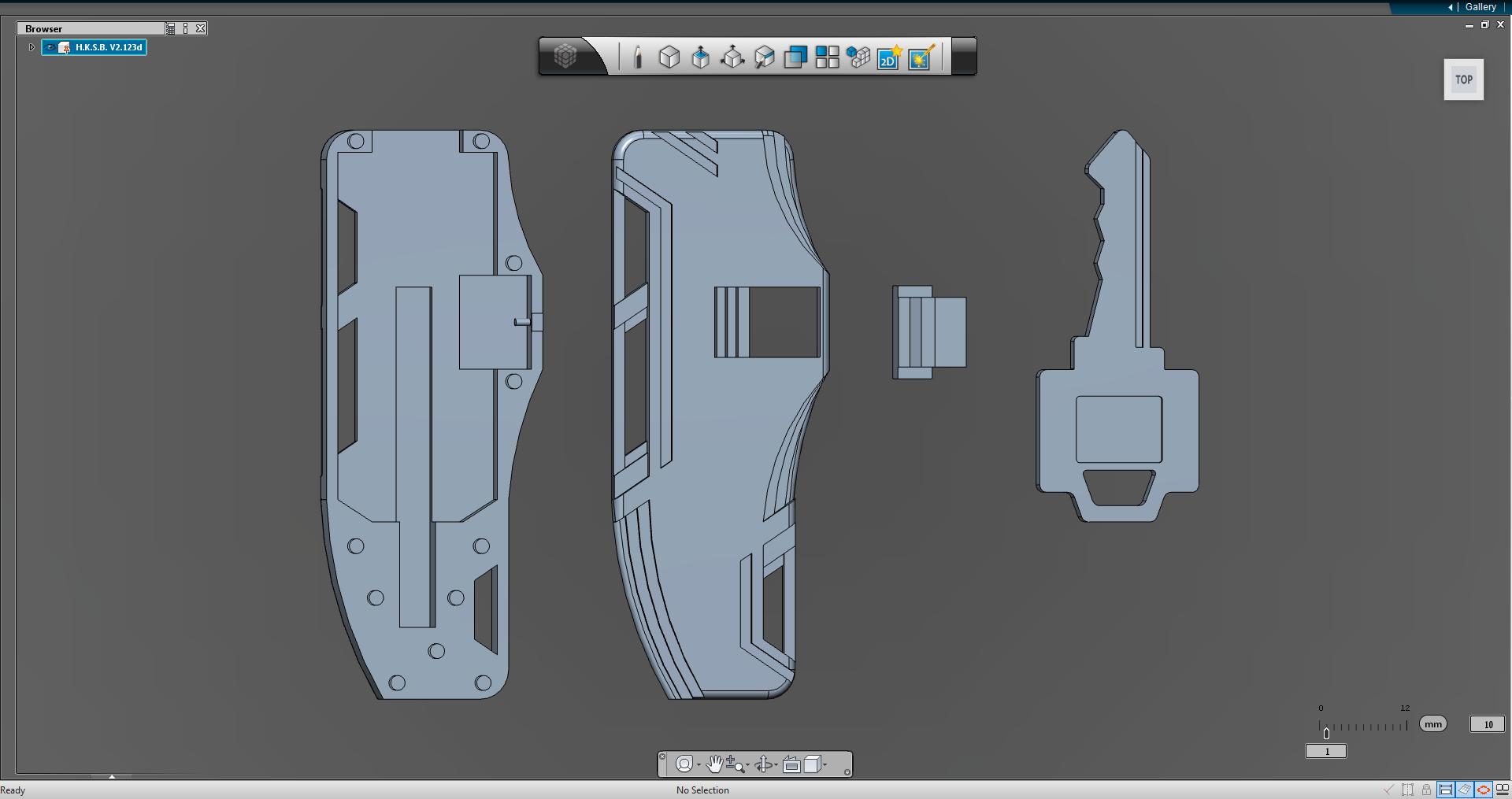Image resolution: width=1512 pixels, height=799 pixels.
Task: Minimize the inner document window
Action: coord(1469,25)
